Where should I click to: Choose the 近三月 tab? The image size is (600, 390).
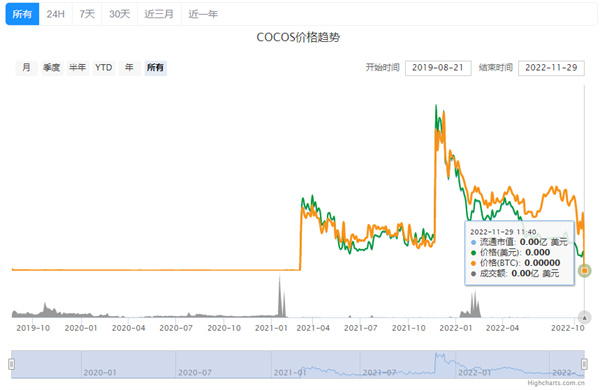[x=159, y=14]
